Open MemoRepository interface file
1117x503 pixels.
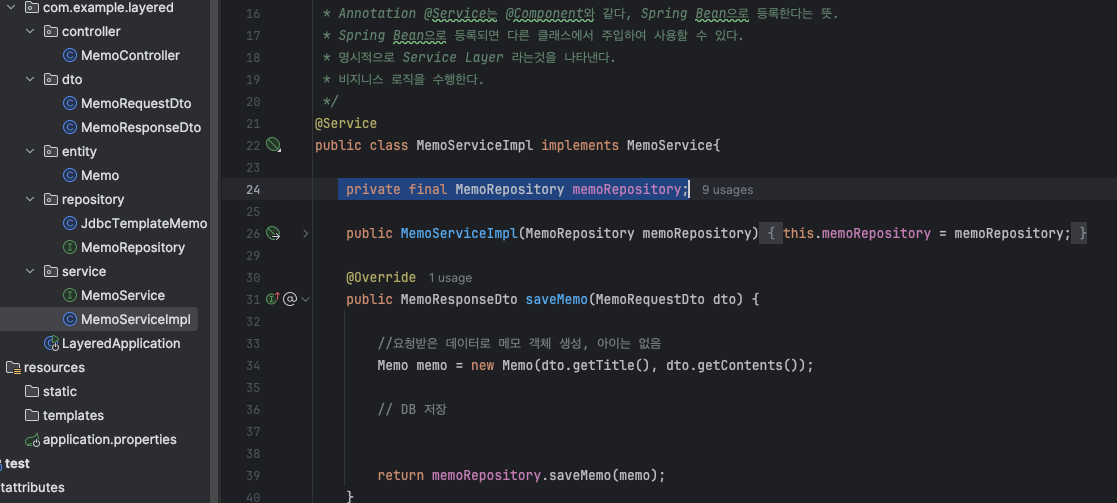(133, 247)
